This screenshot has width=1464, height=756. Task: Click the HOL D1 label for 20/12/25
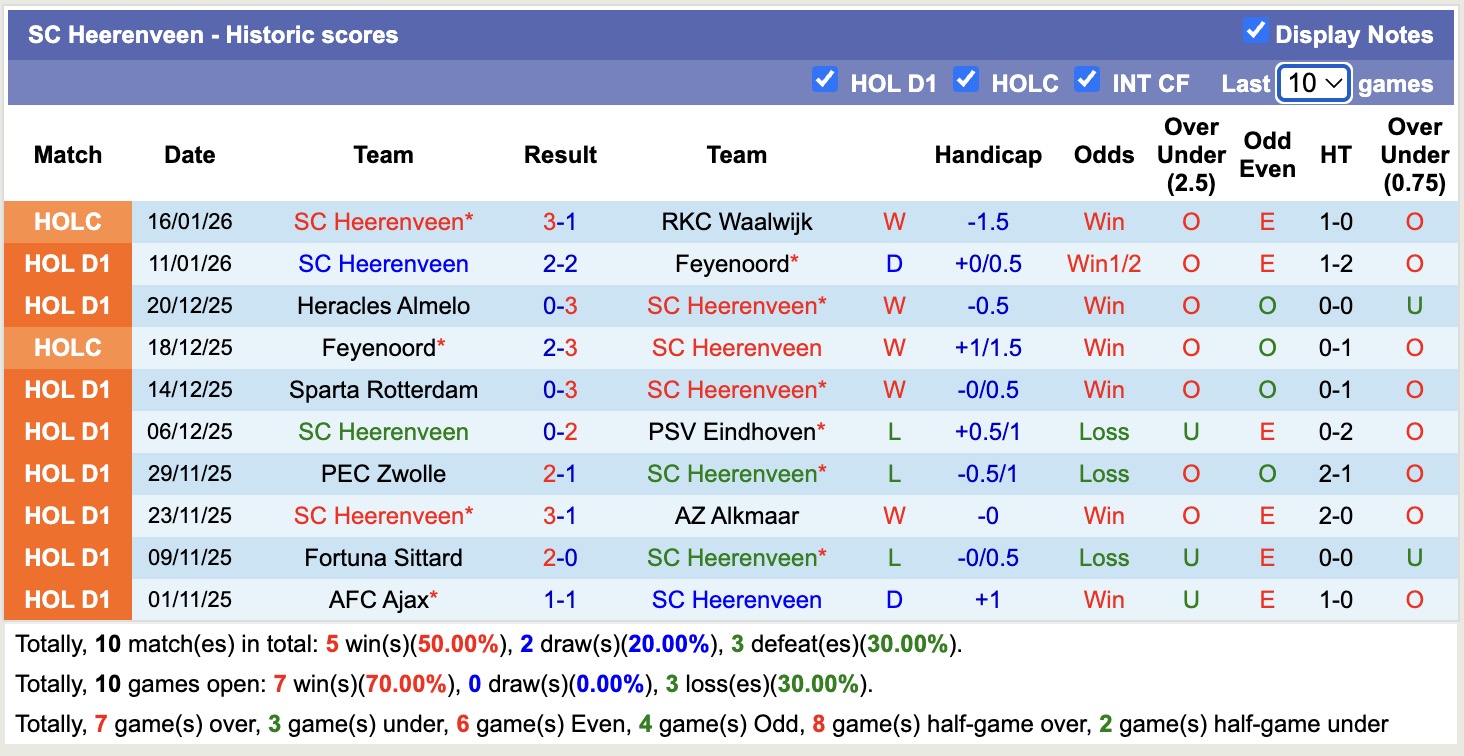click(67, 306)
